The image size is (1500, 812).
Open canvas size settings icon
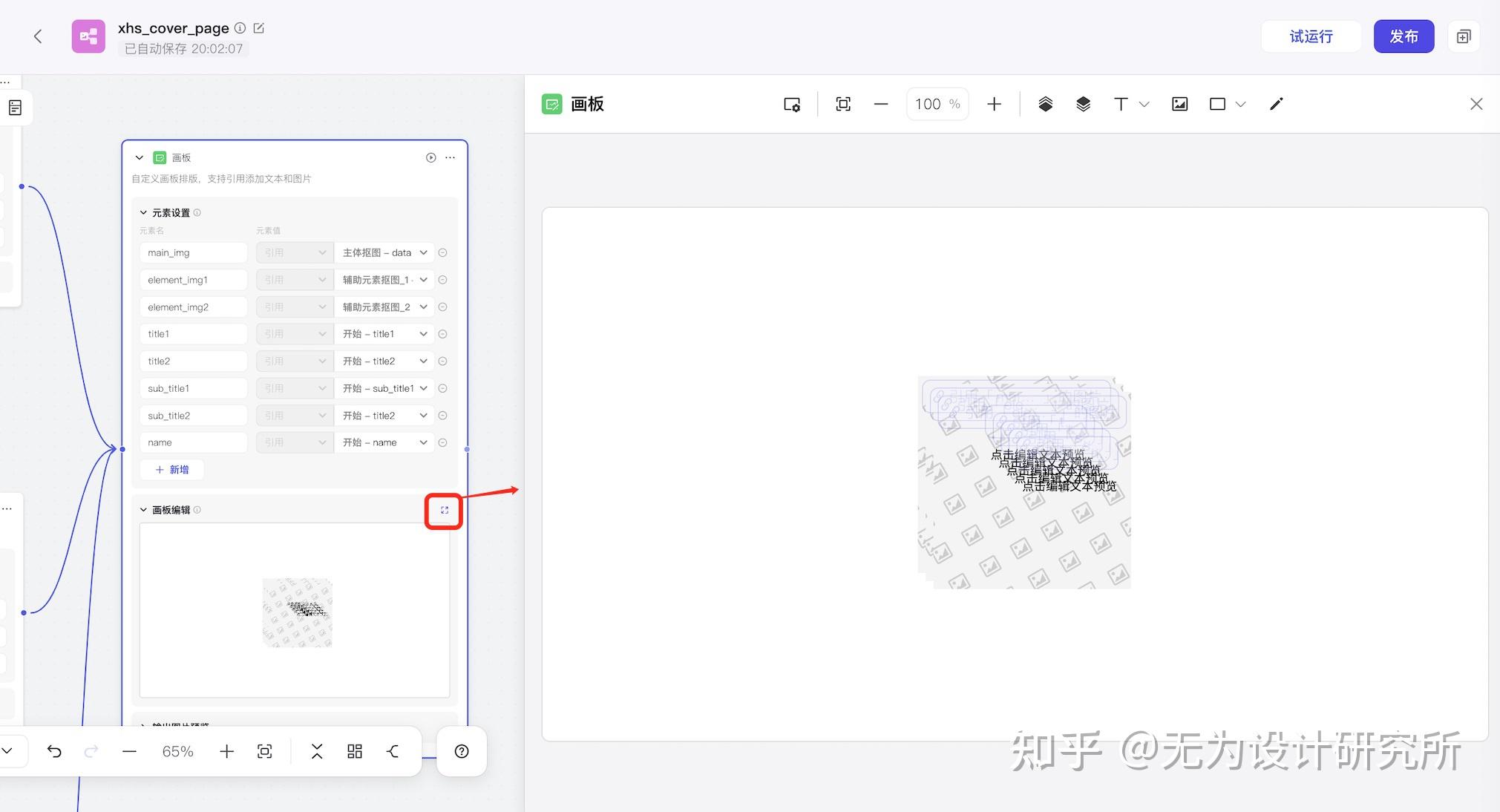coord(792,105)
